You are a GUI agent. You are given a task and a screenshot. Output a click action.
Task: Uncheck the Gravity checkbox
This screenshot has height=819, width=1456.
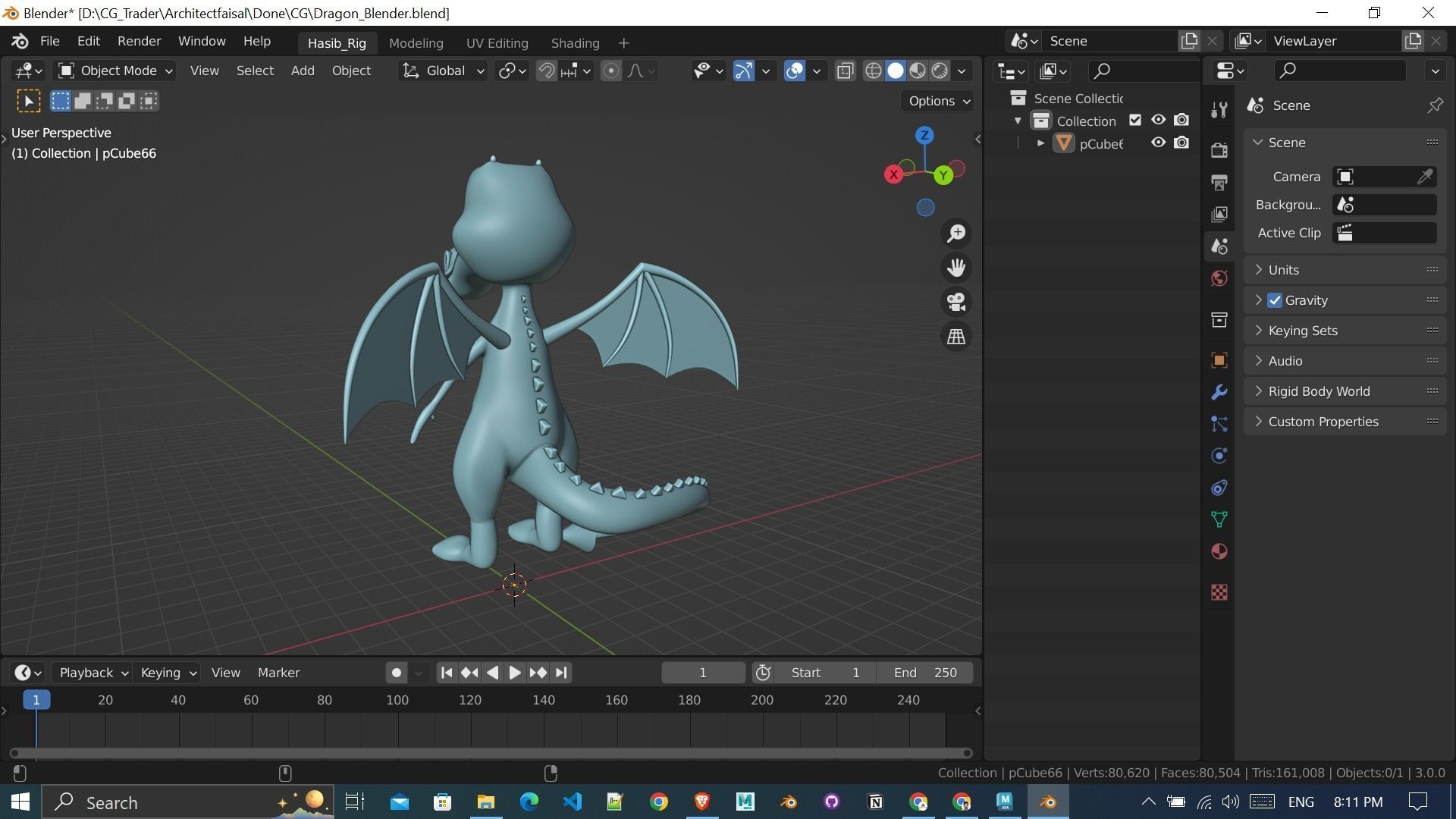click(x=1275, y=300)
